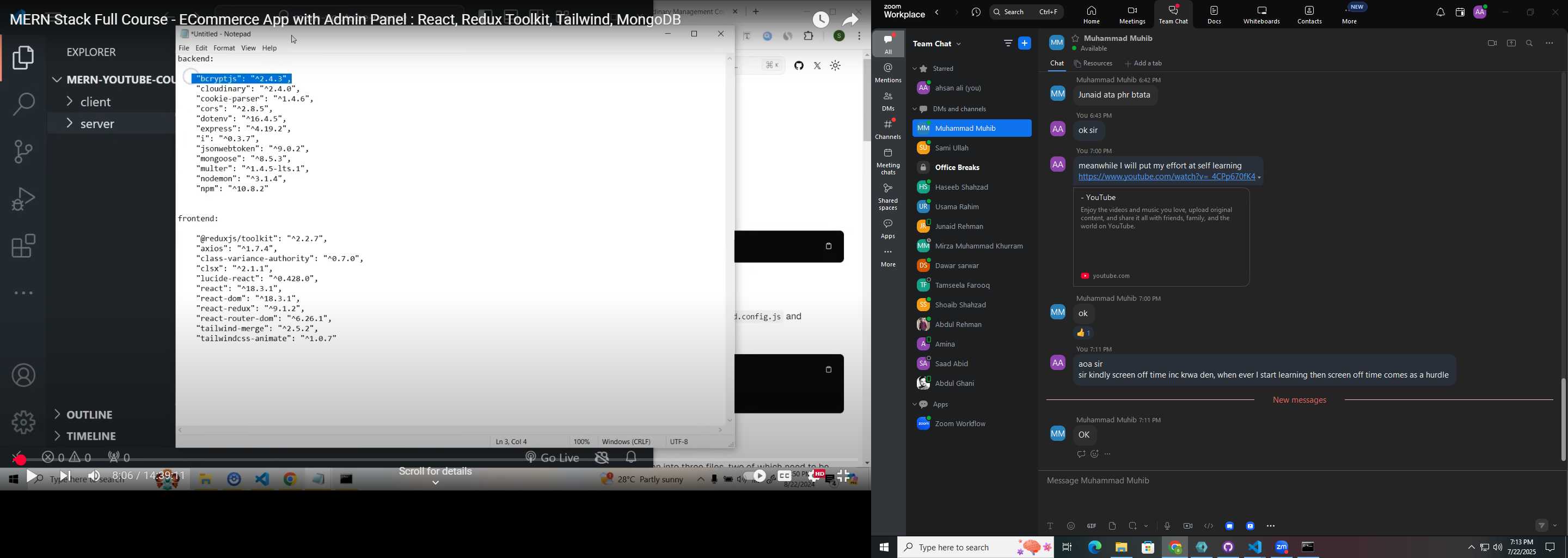Click the chat list filter icon
Screen dimensions: 1568x558
click(1007, 43)
